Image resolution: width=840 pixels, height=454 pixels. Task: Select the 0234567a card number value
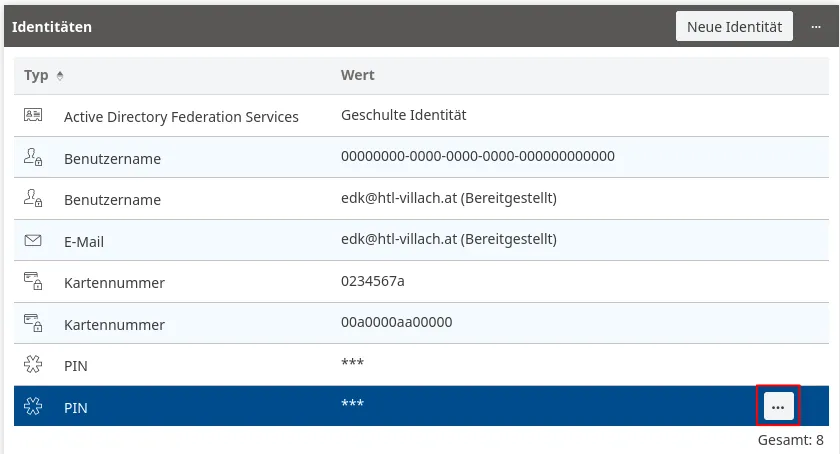point(372,281)
